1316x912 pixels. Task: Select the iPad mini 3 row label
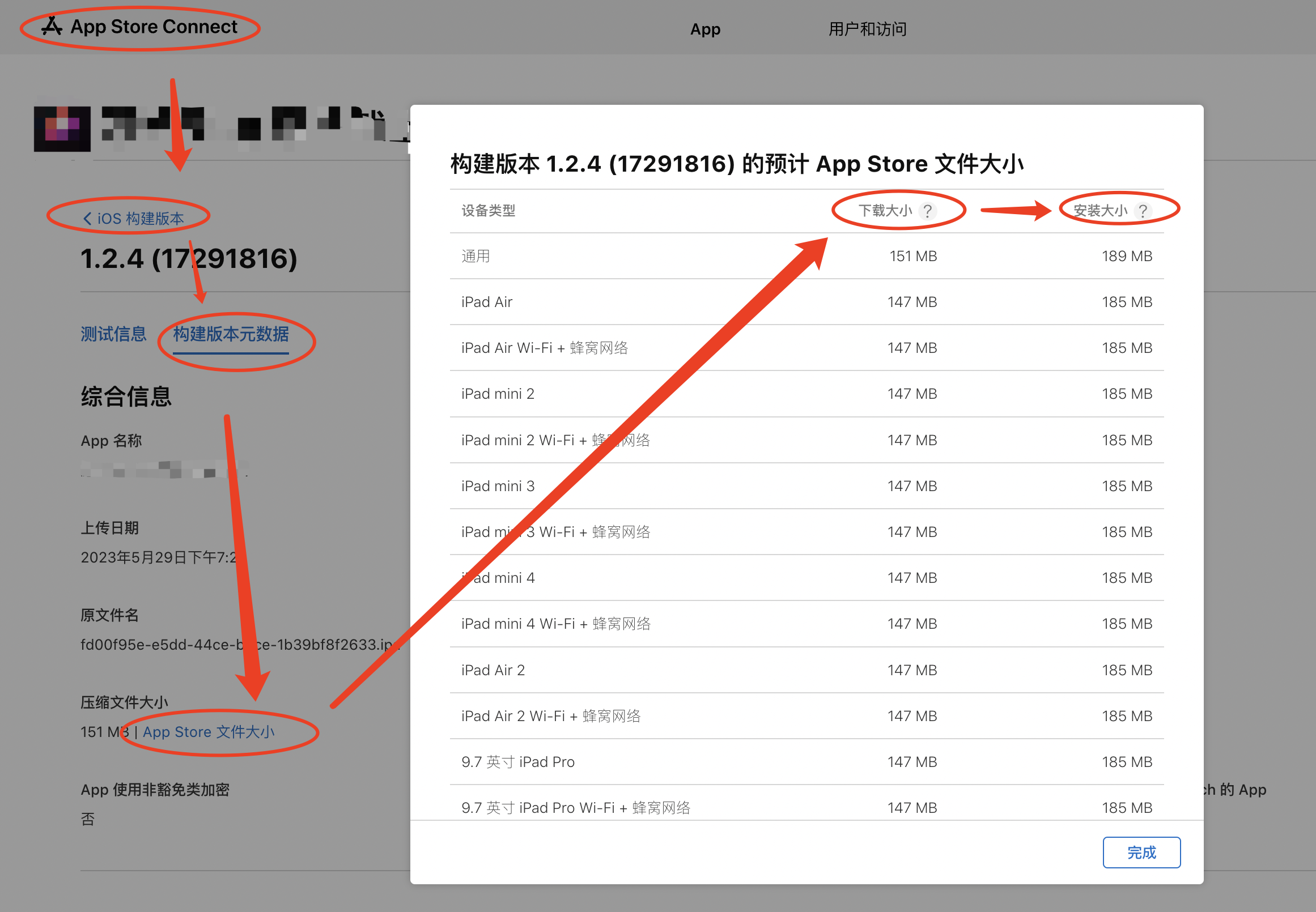tap(498, 486)
